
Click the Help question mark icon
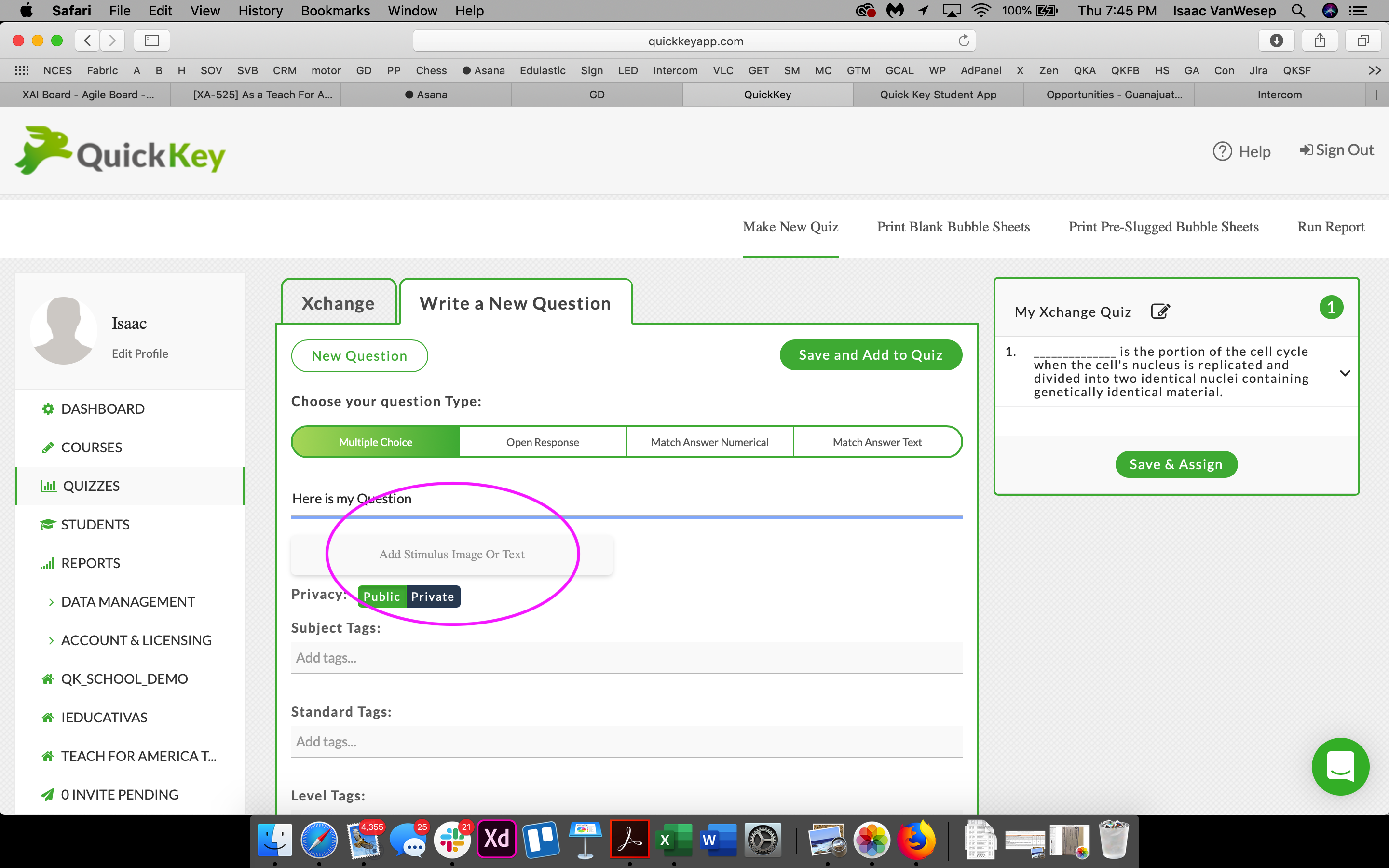pos(1222,151)
